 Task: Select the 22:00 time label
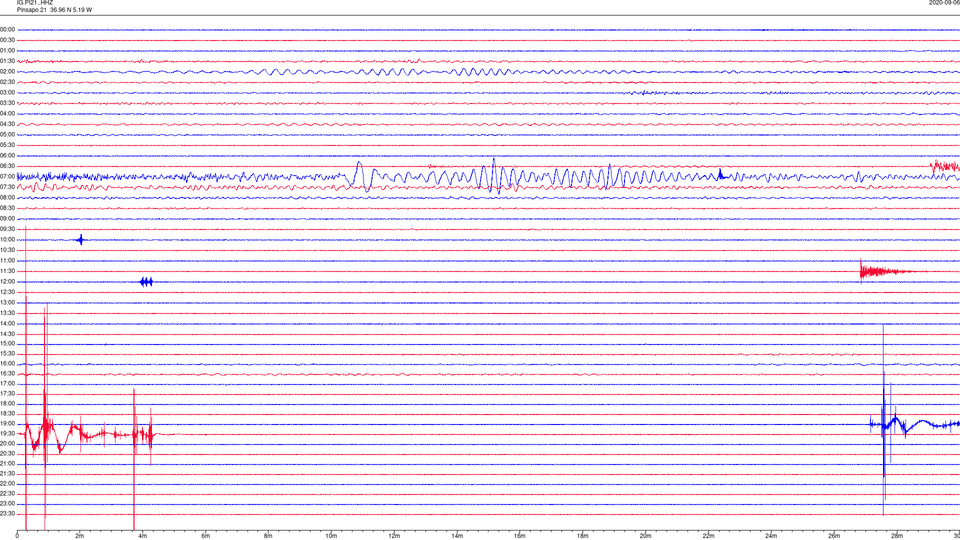(x=7, y=483)
